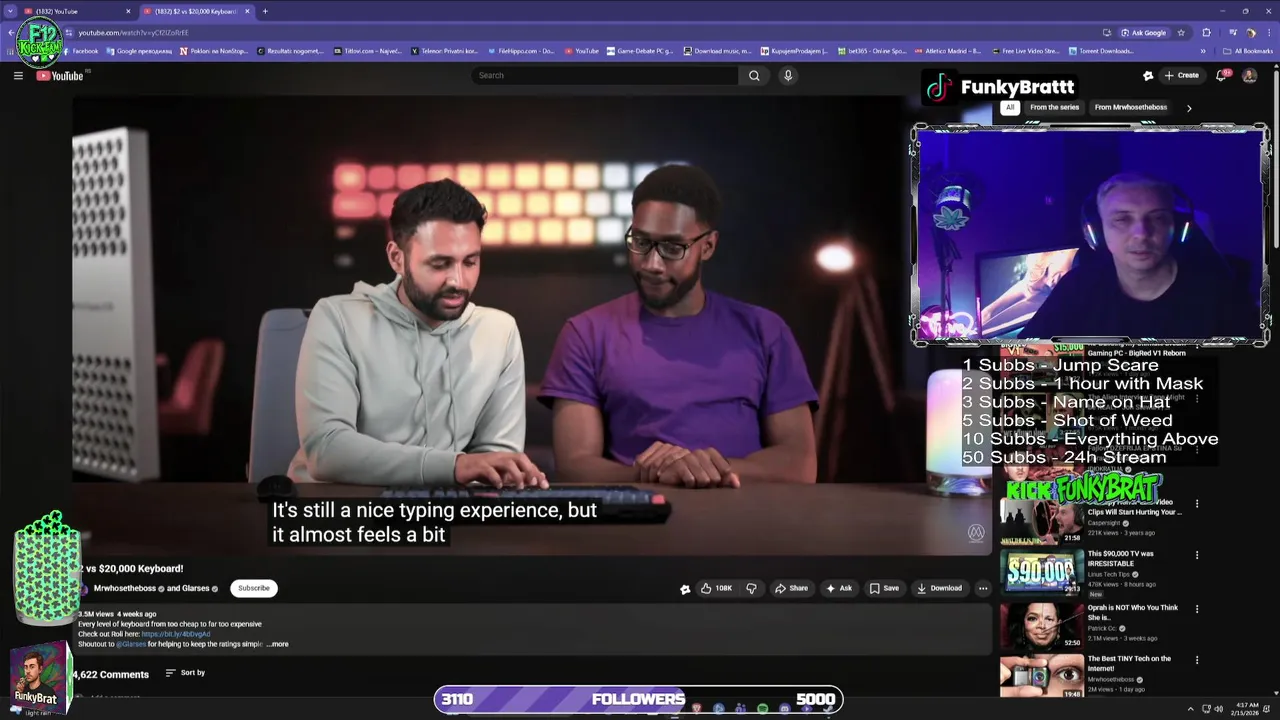Viewport: 1280px width, 720px height.
Task: Go to YouTube home via logo
Action: point(60,76)
